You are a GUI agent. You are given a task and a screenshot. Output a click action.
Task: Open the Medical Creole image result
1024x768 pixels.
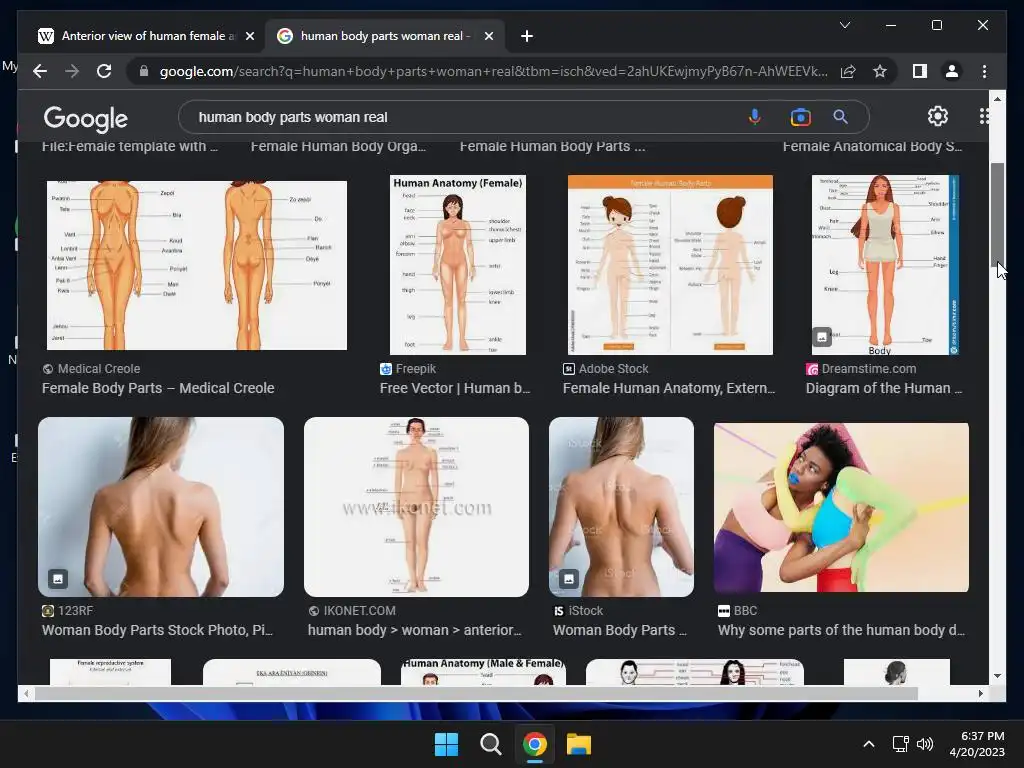click(197, 265)
